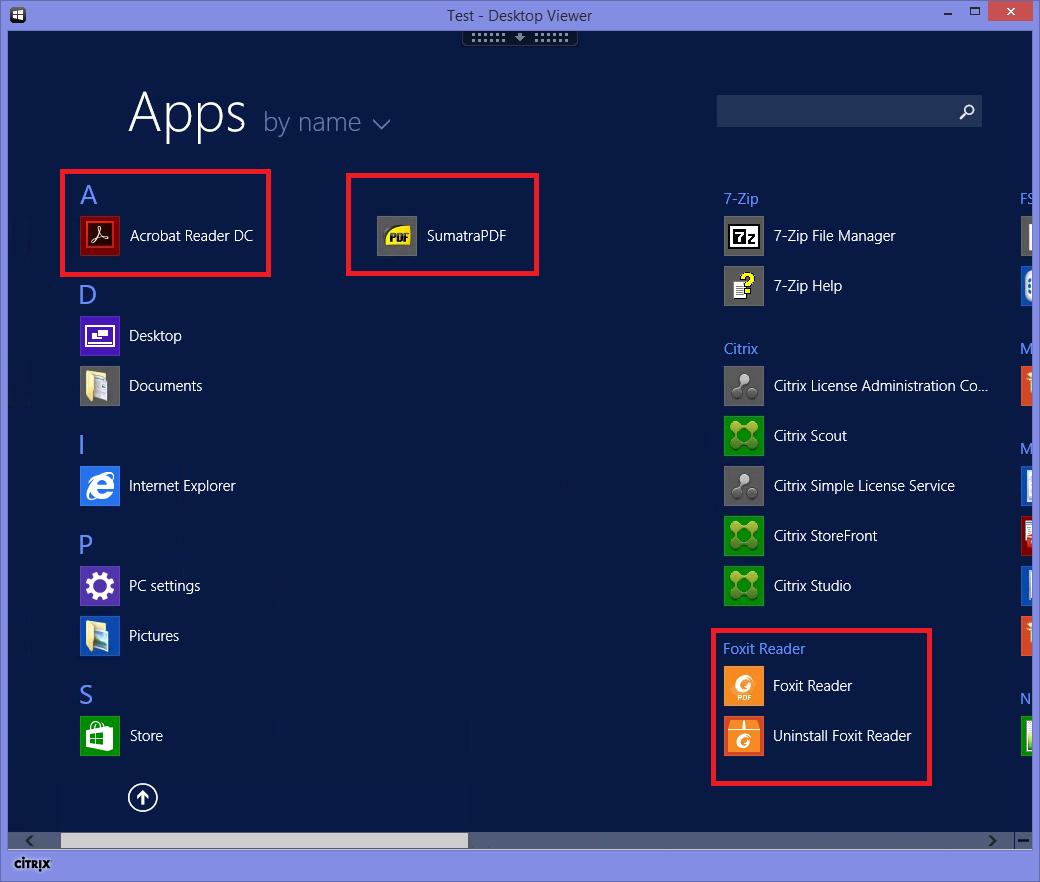Open the Desktop tile icon

click(99, 336)
